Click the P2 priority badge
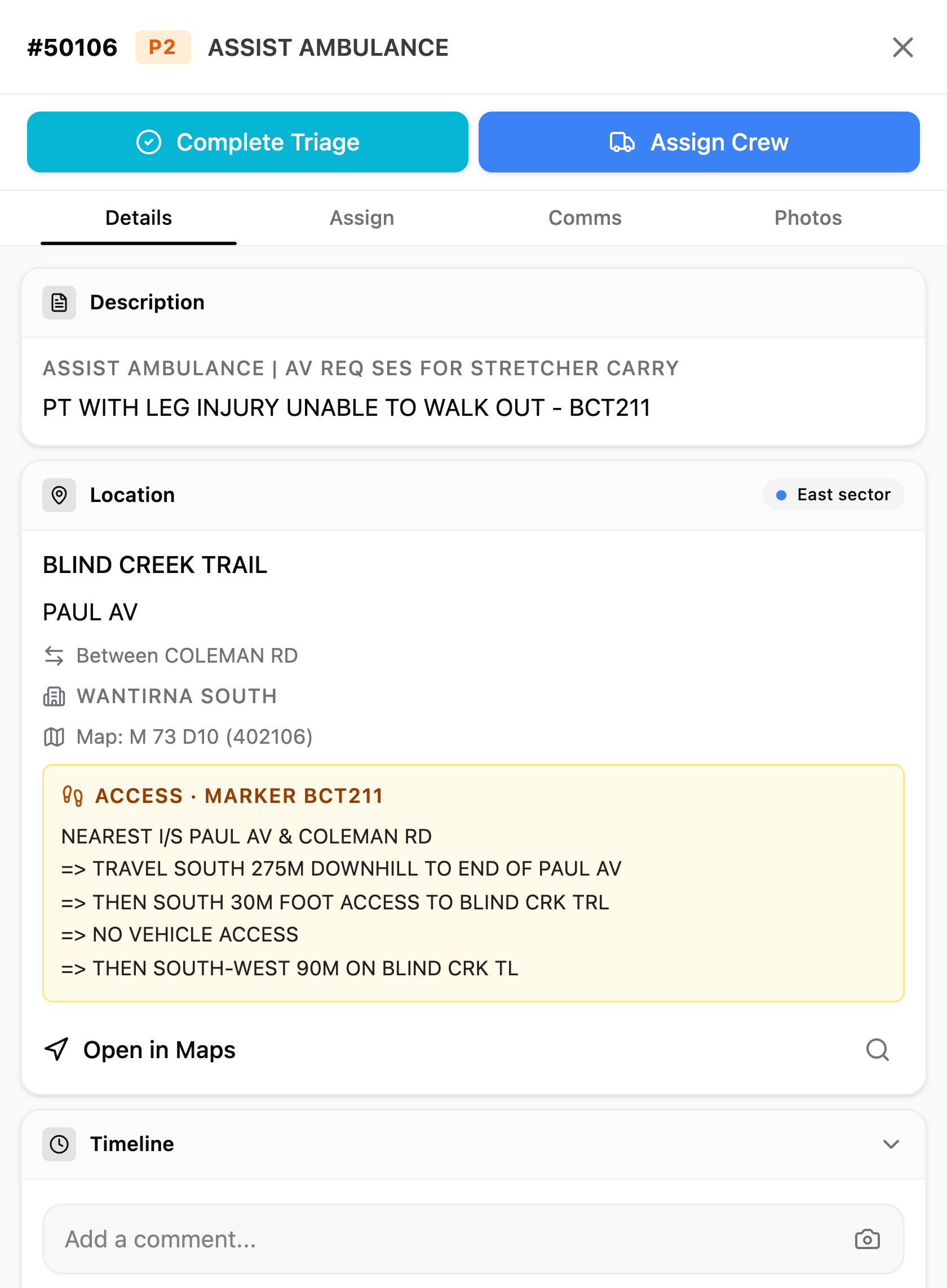This screenshot has width=947, height=1288. 163,47
